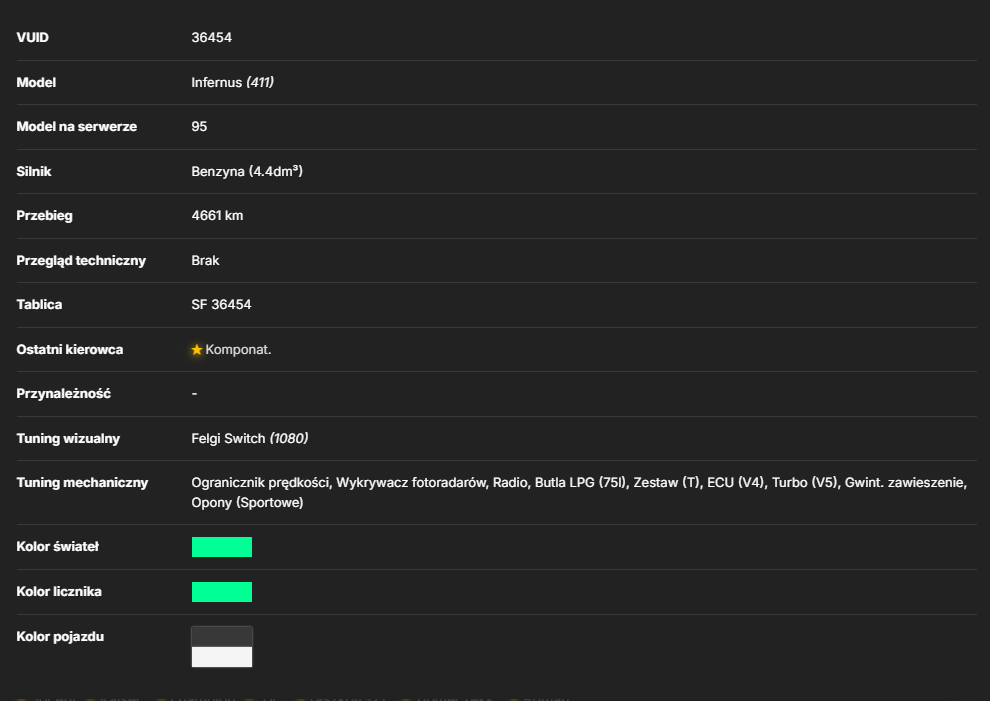This screenshot has height=701, width=990.
Task: Click the dash value in the Przynależność row
Action: 194,393
